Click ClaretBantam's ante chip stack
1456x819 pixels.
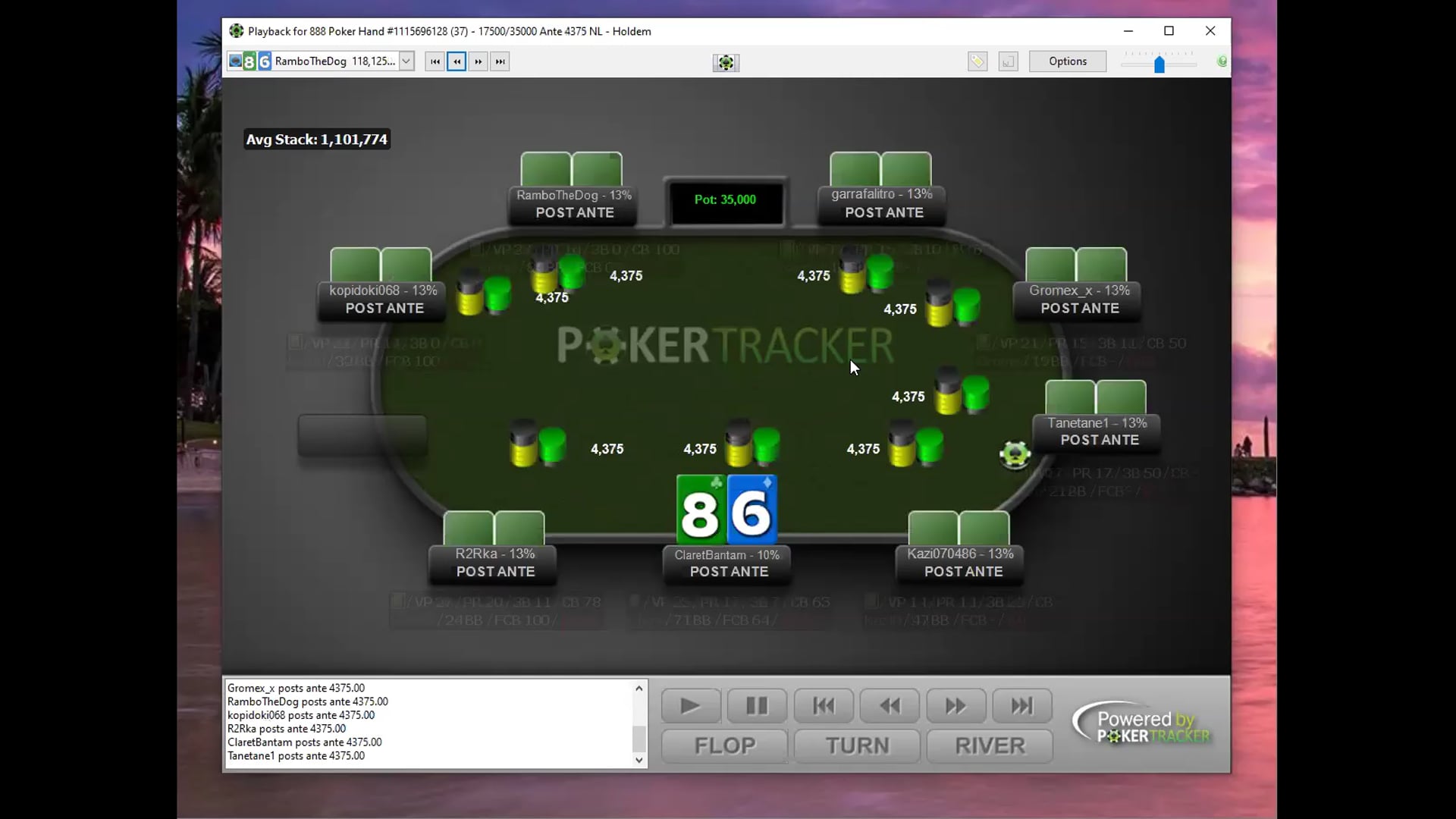point(752,444)
